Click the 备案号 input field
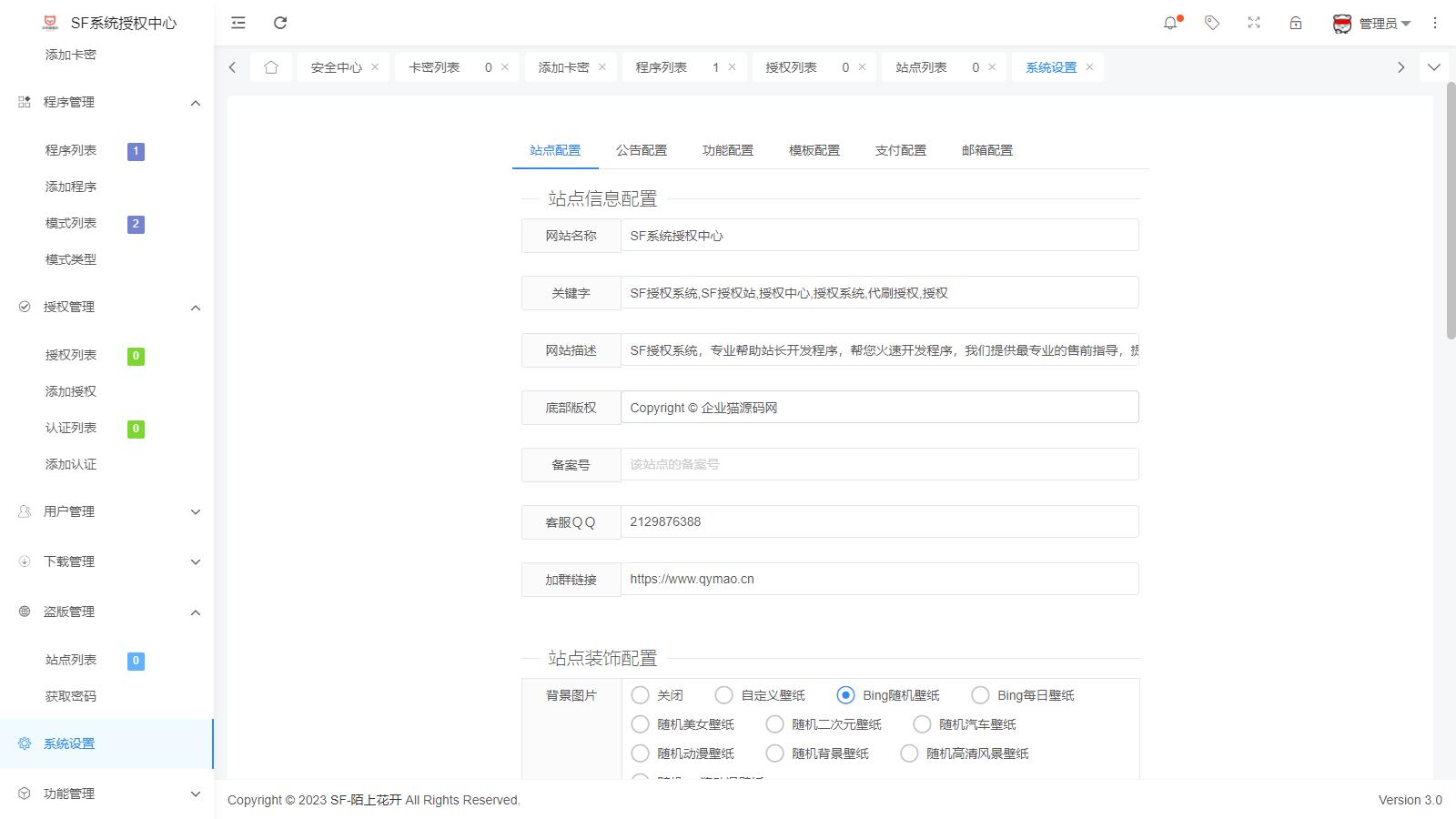The height and width of the screenshot is (819, 1456). coord(879,464)
